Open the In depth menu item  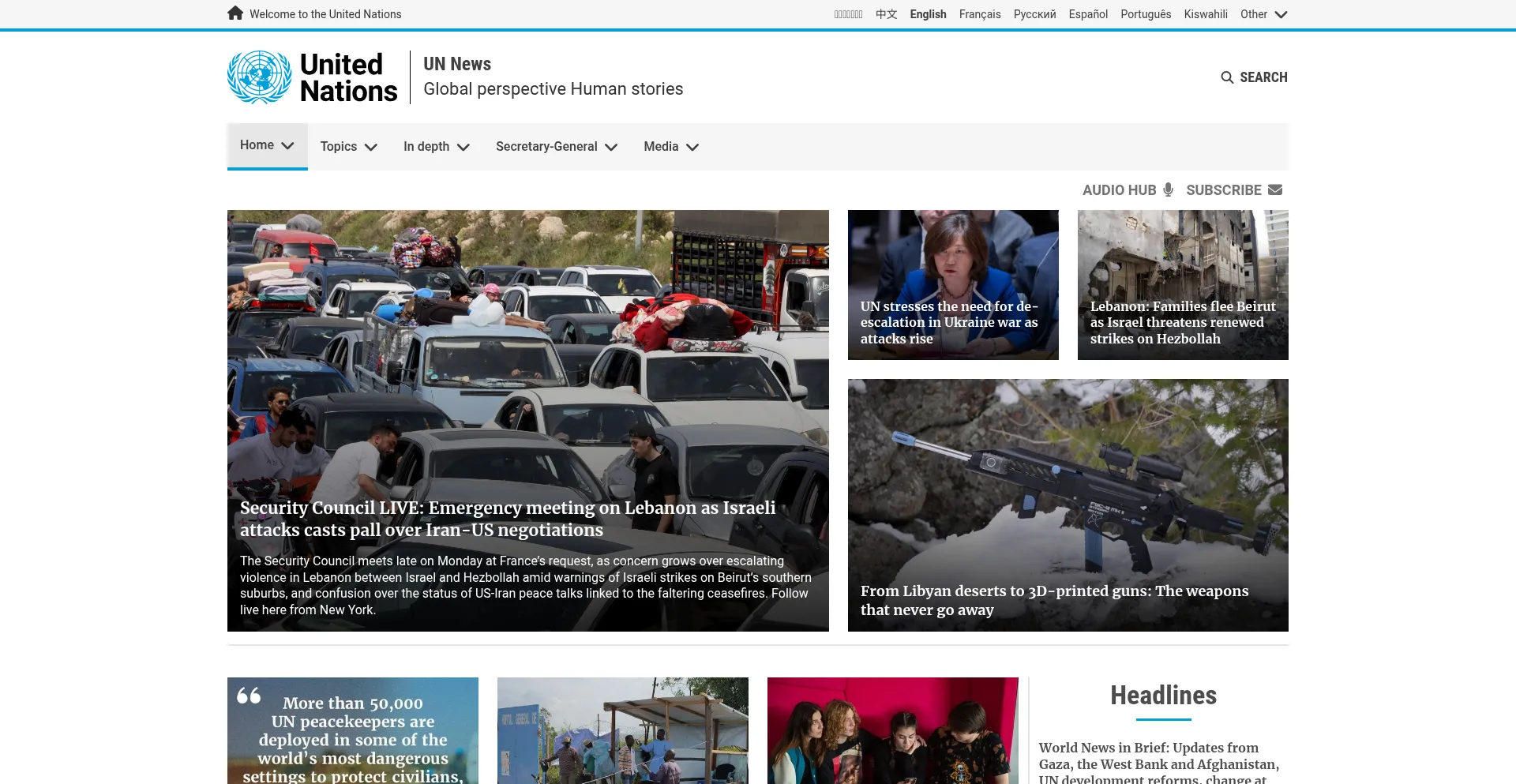[426, 146]
